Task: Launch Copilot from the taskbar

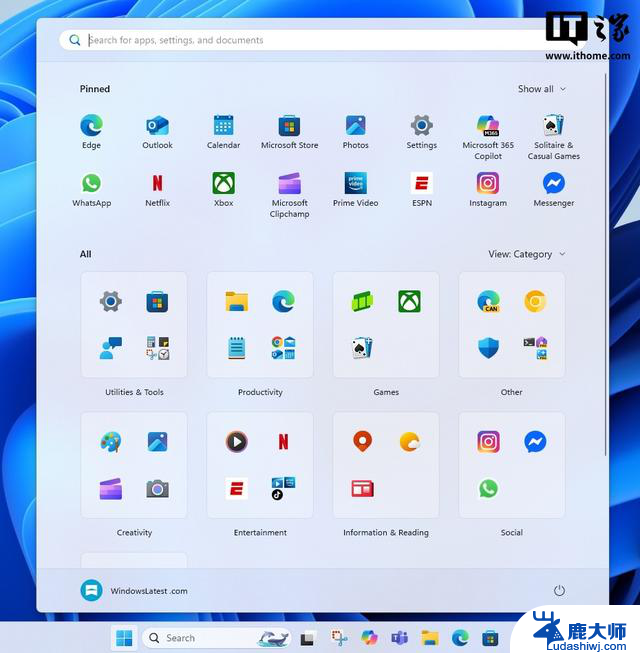Action: point(369,638)
